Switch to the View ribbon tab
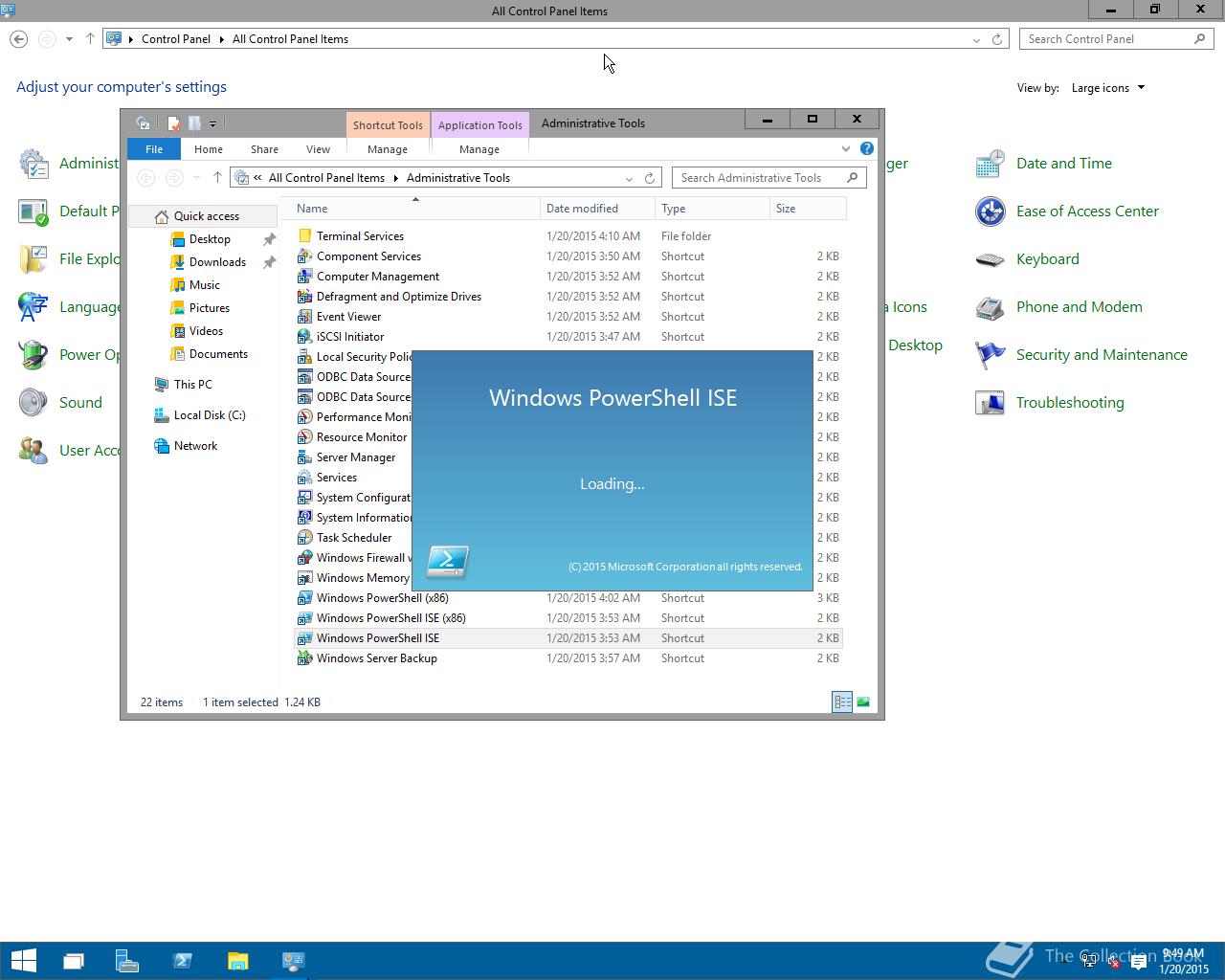Screen dimensions: 1225x980 point(318,149)
